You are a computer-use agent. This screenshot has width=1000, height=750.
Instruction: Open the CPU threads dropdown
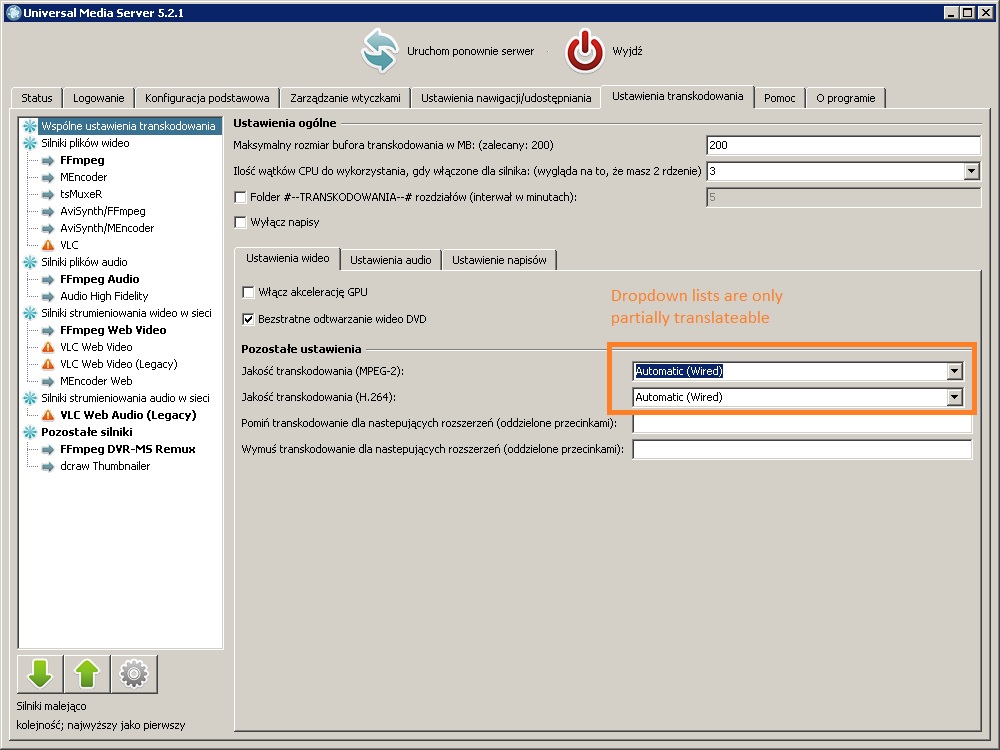point(971,171)
